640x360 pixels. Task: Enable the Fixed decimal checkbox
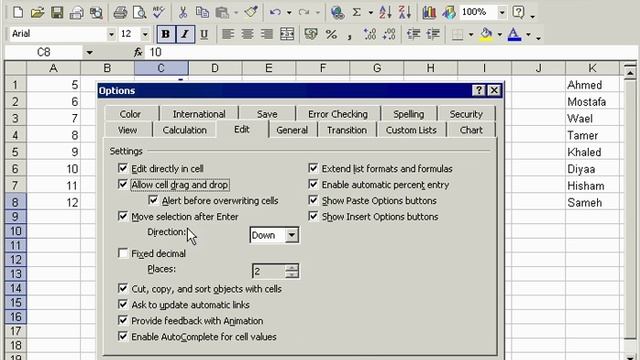[122, 253]
